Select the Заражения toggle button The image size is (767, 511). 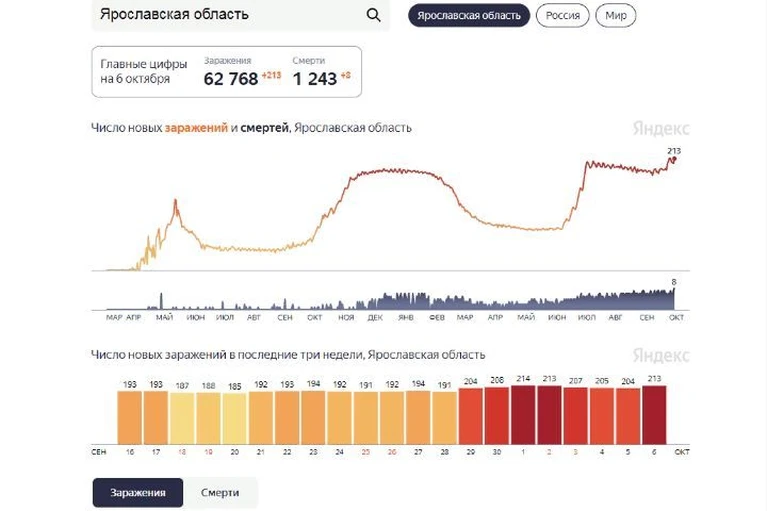[x=138, y=492]
